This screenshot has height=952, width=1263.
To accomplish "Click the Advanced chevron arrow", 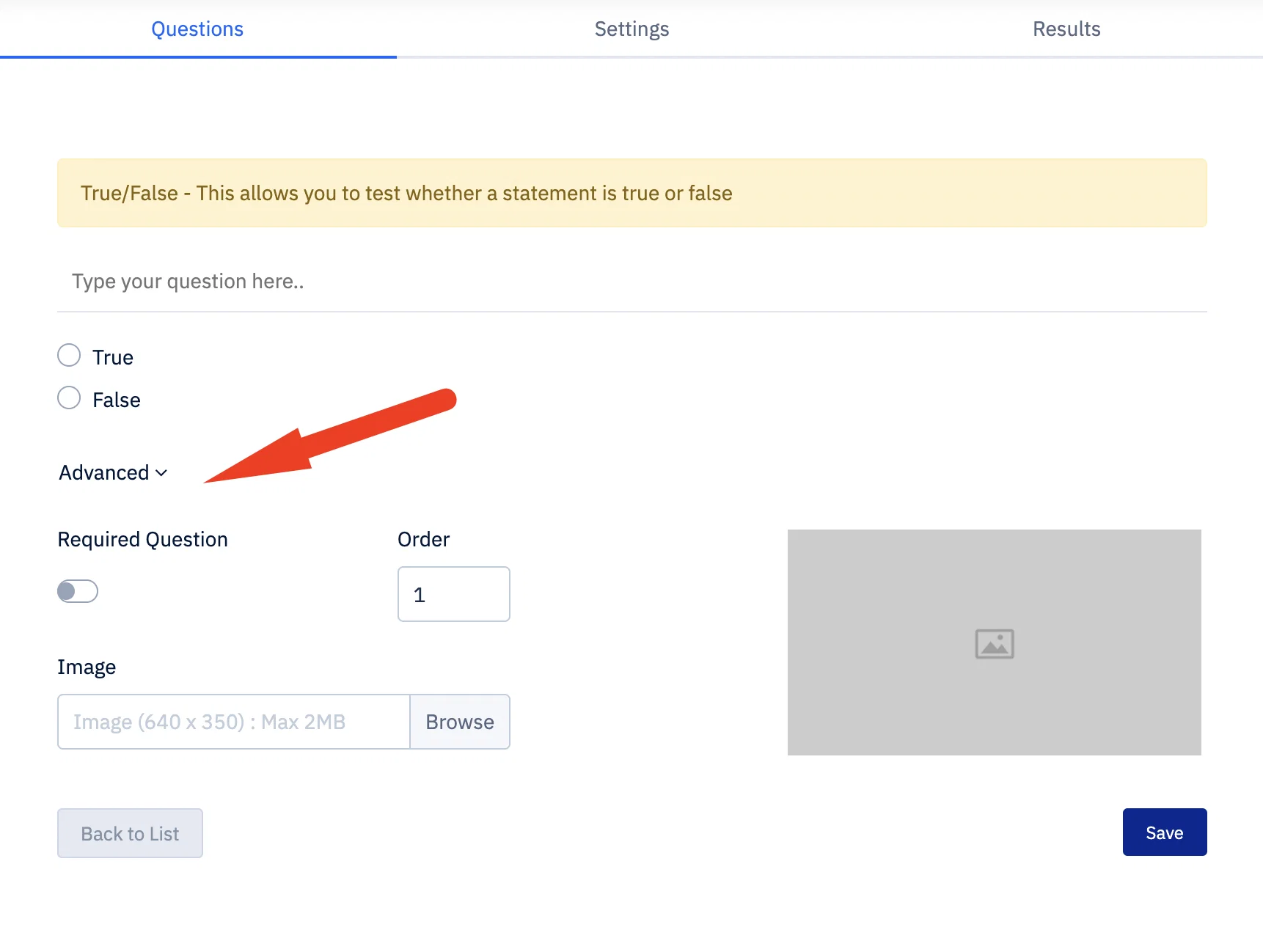I will click(161, 473).
